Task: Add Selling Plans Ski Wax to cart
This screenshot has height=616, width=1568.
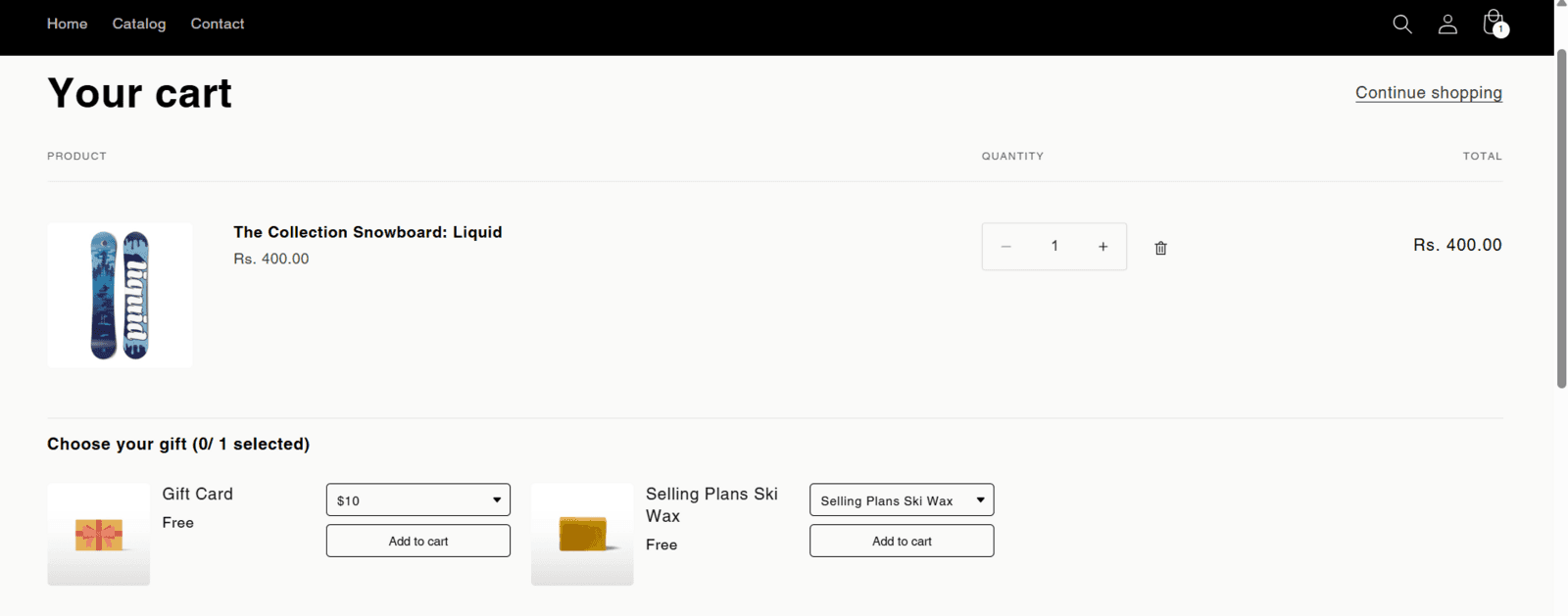Action: click(902, 541)
